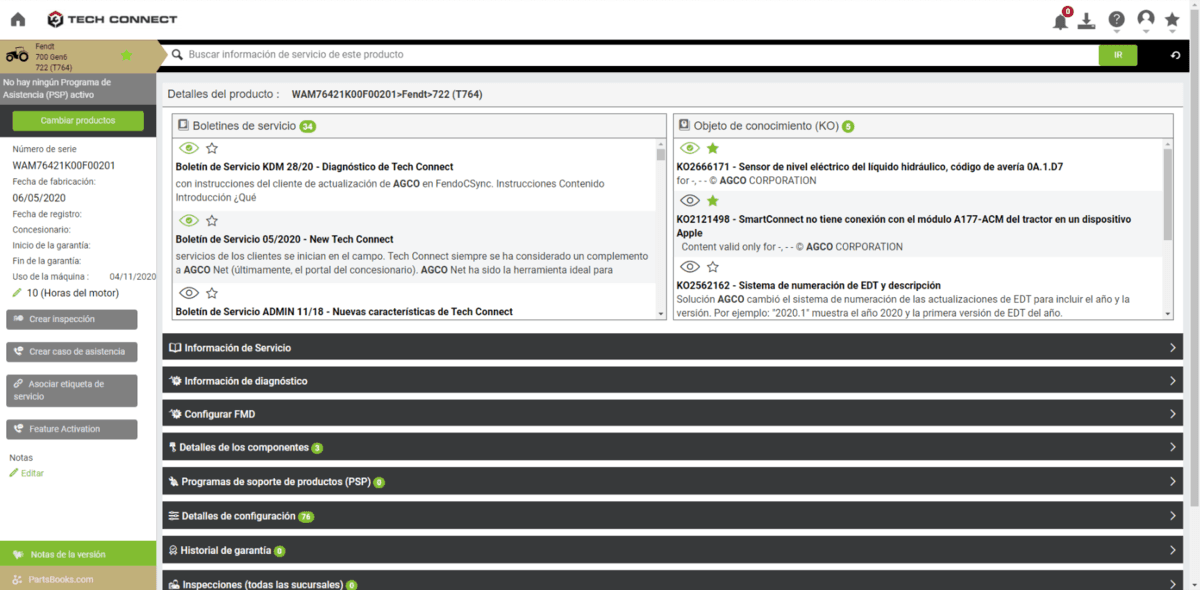The height and width of the screenshot is (590, 1200).
Task: Click the Fendt tractor product icon
Action: (17, 55)
